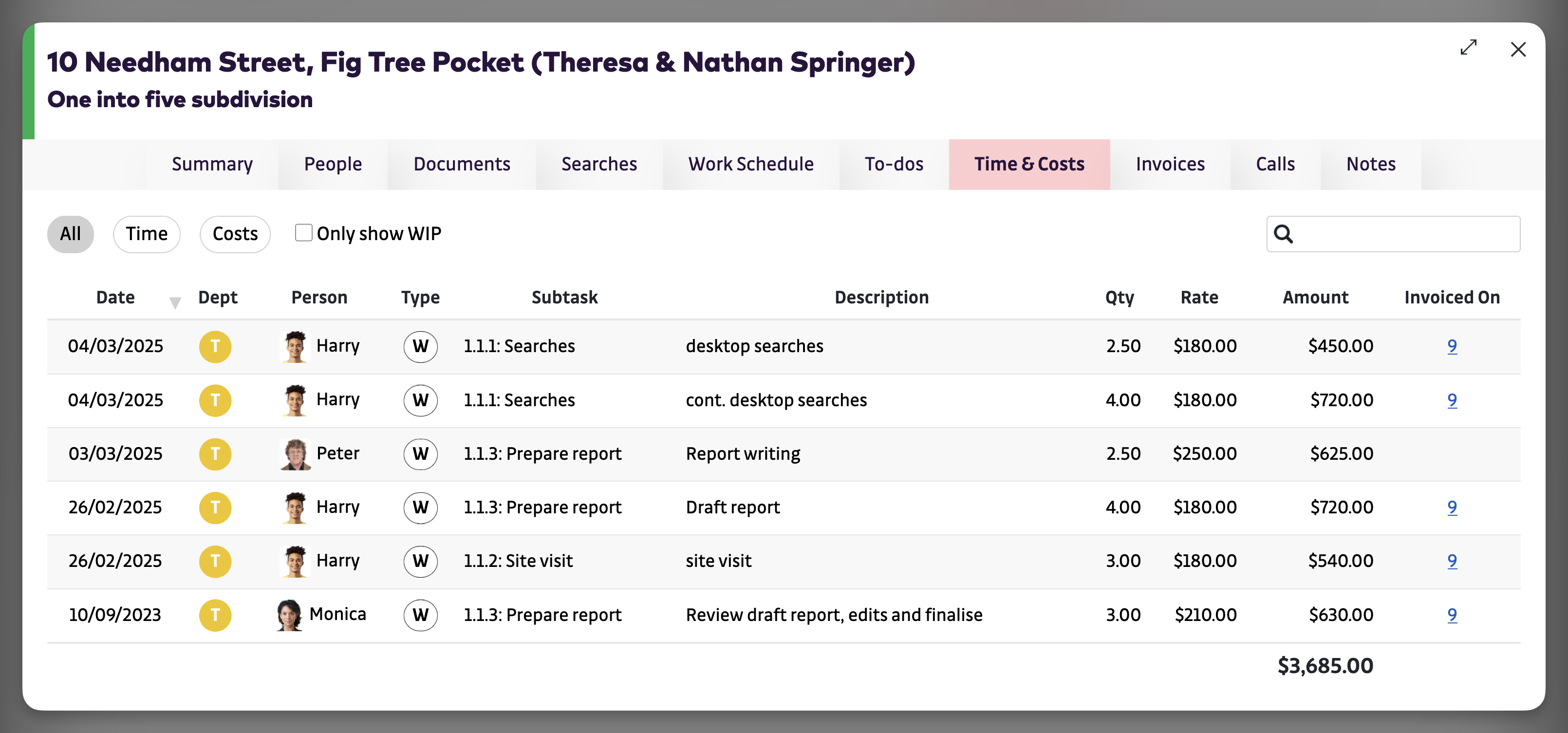Open the Work Schedule tab

pos(750,165)
